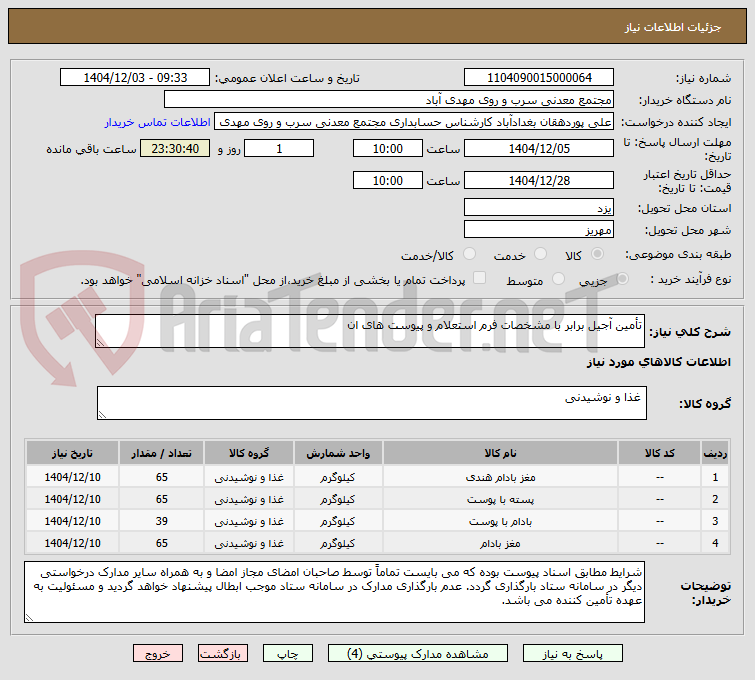Screen dimensions: 755x680
Task: Select the مغز بادام item in row 4
Action: [500, 543]
